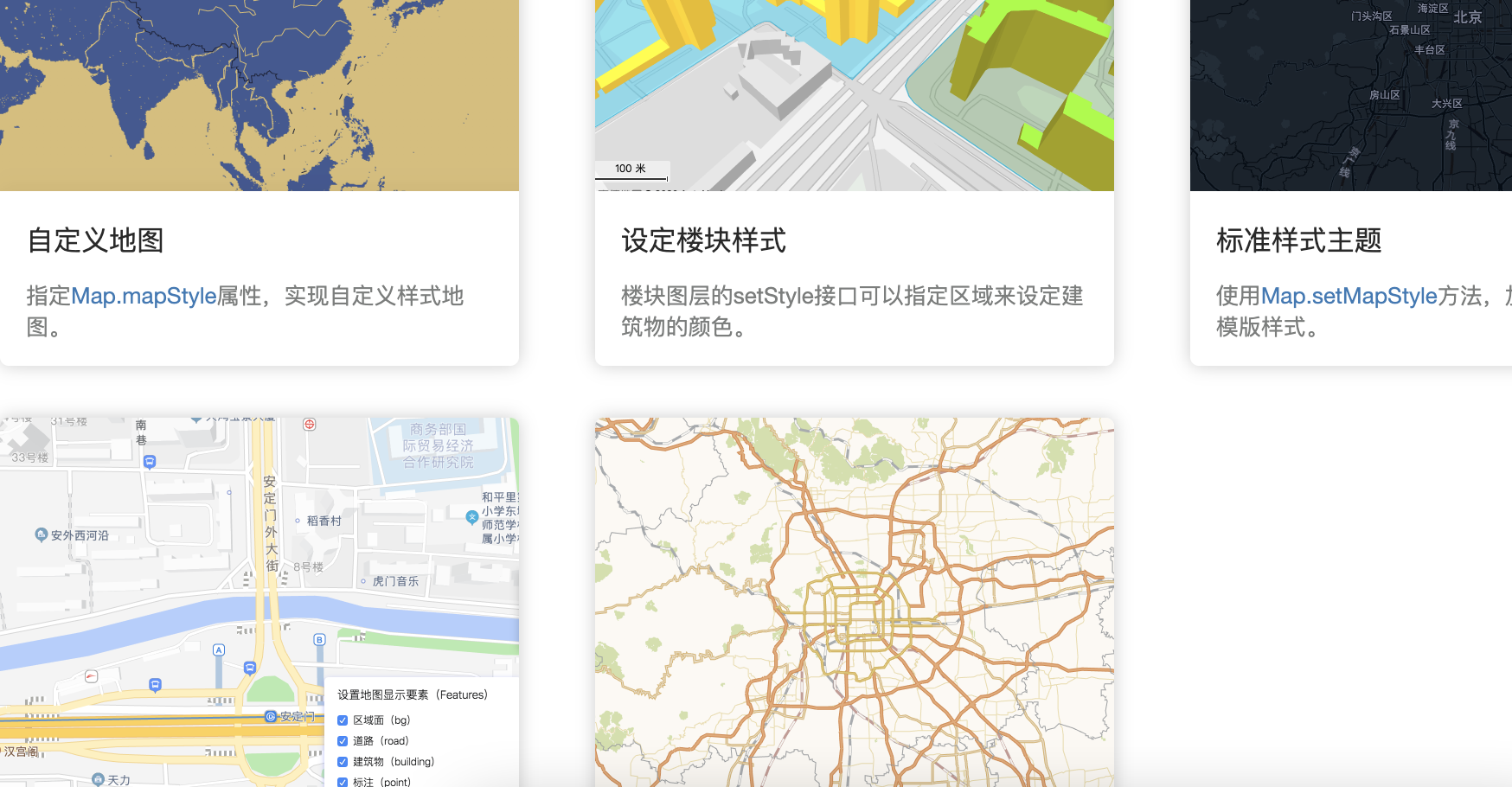Viewport: 1512px width, 787px height.
Task: Toggle the 道路 (road) checkbox
Action: coord(343,741)
